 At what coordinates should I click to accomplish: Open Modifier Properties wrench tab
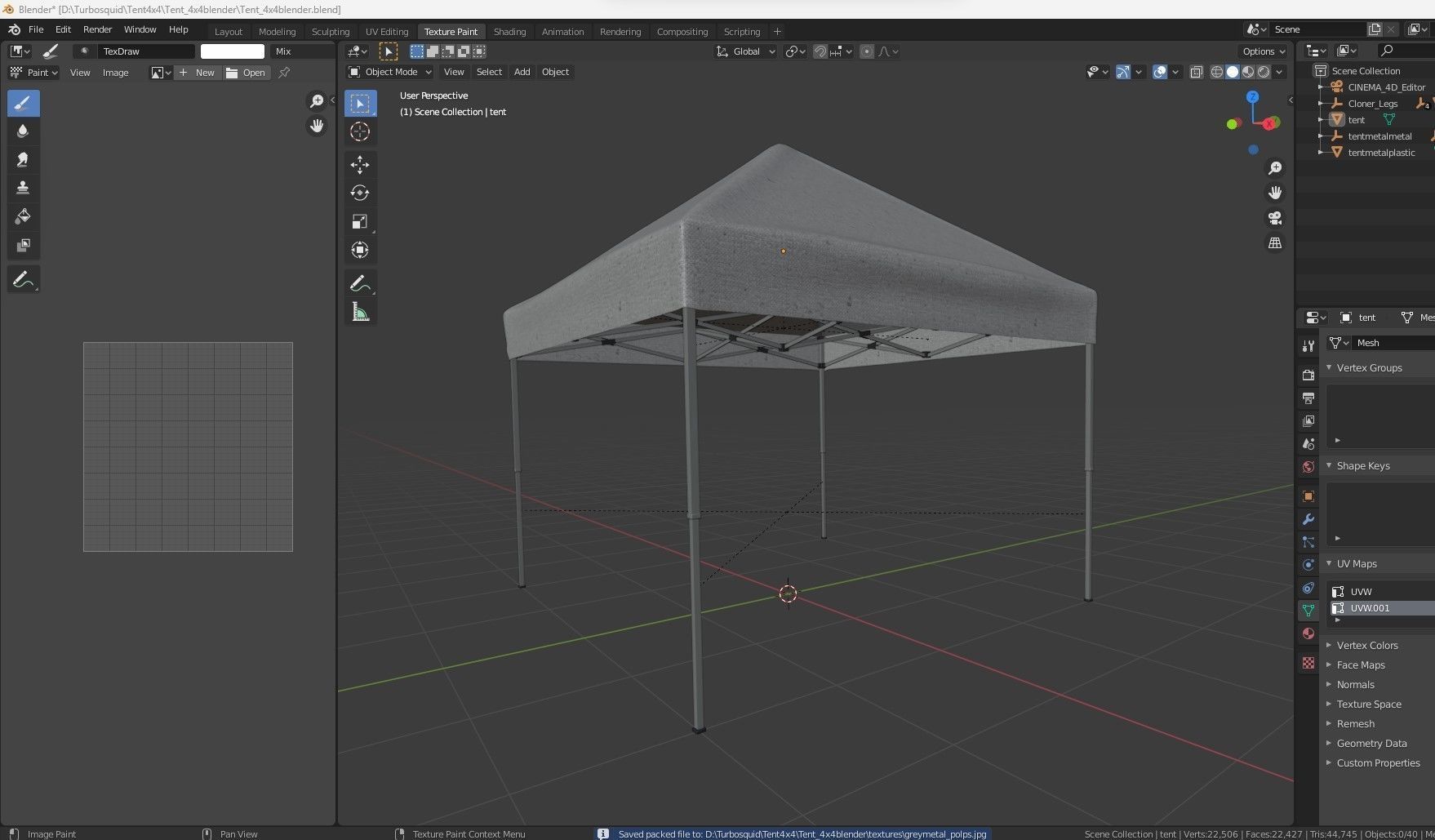[x=1308, y=519]
